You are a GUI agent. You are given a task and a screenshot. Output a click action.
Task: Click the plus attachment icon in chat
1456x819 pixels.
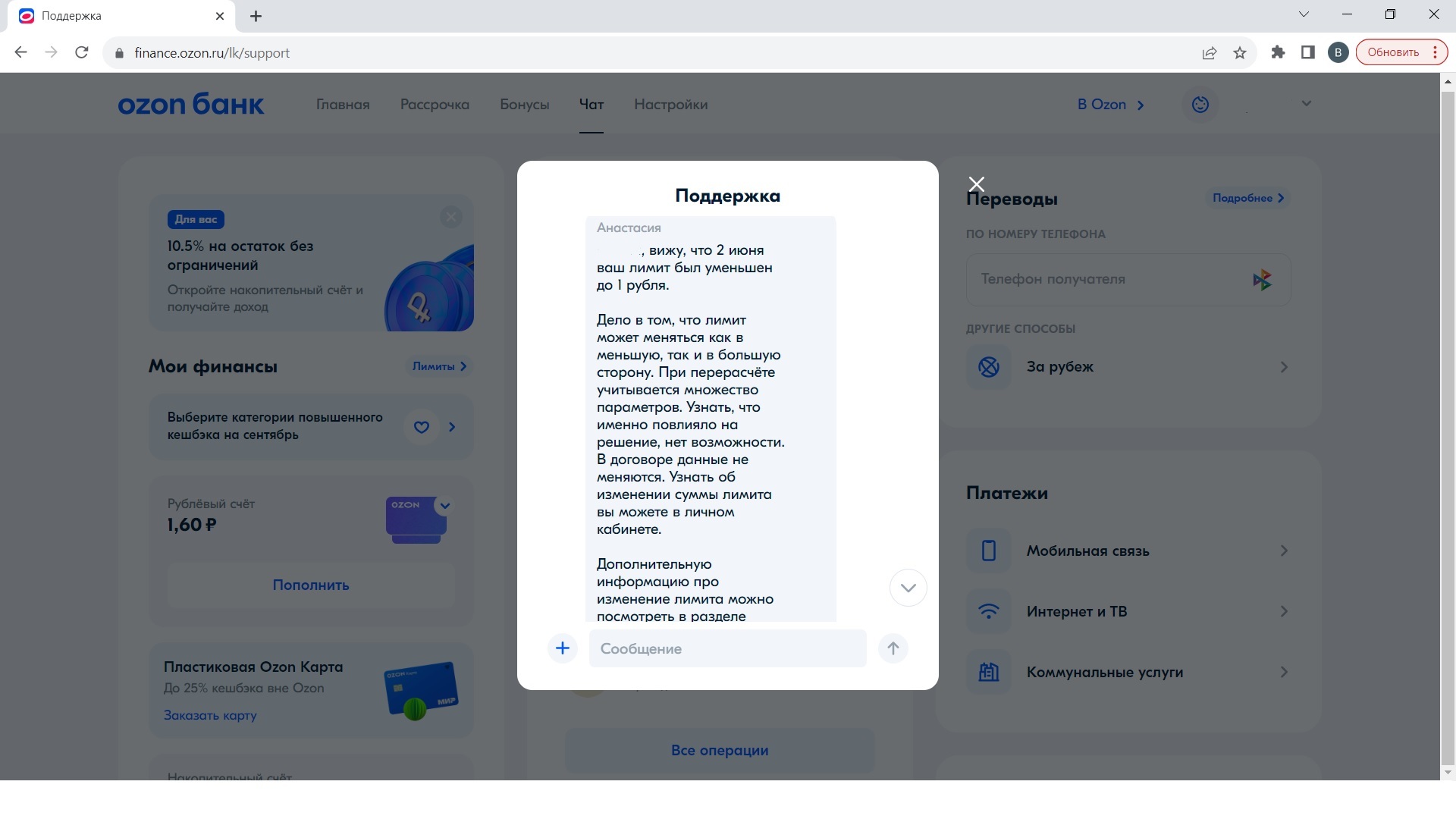(x=563, y=648)
